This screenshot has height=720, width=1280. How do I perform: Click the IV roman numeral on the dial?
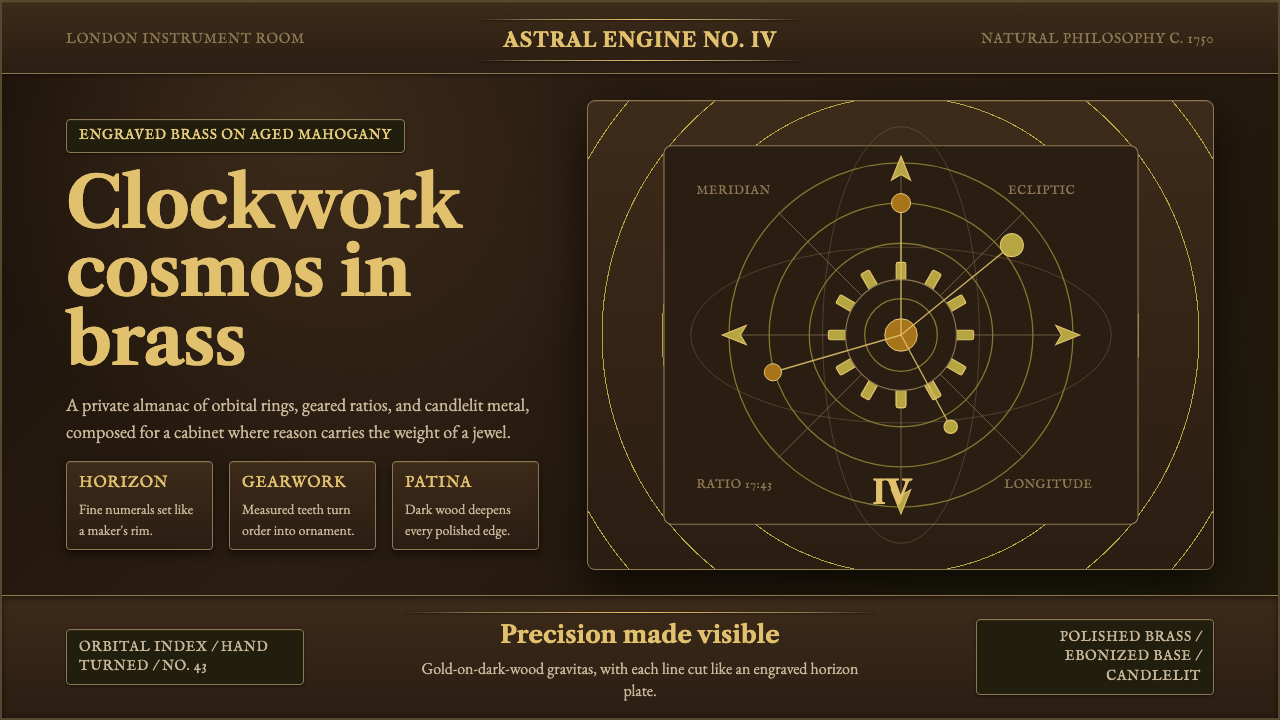(x=892, y=490)
